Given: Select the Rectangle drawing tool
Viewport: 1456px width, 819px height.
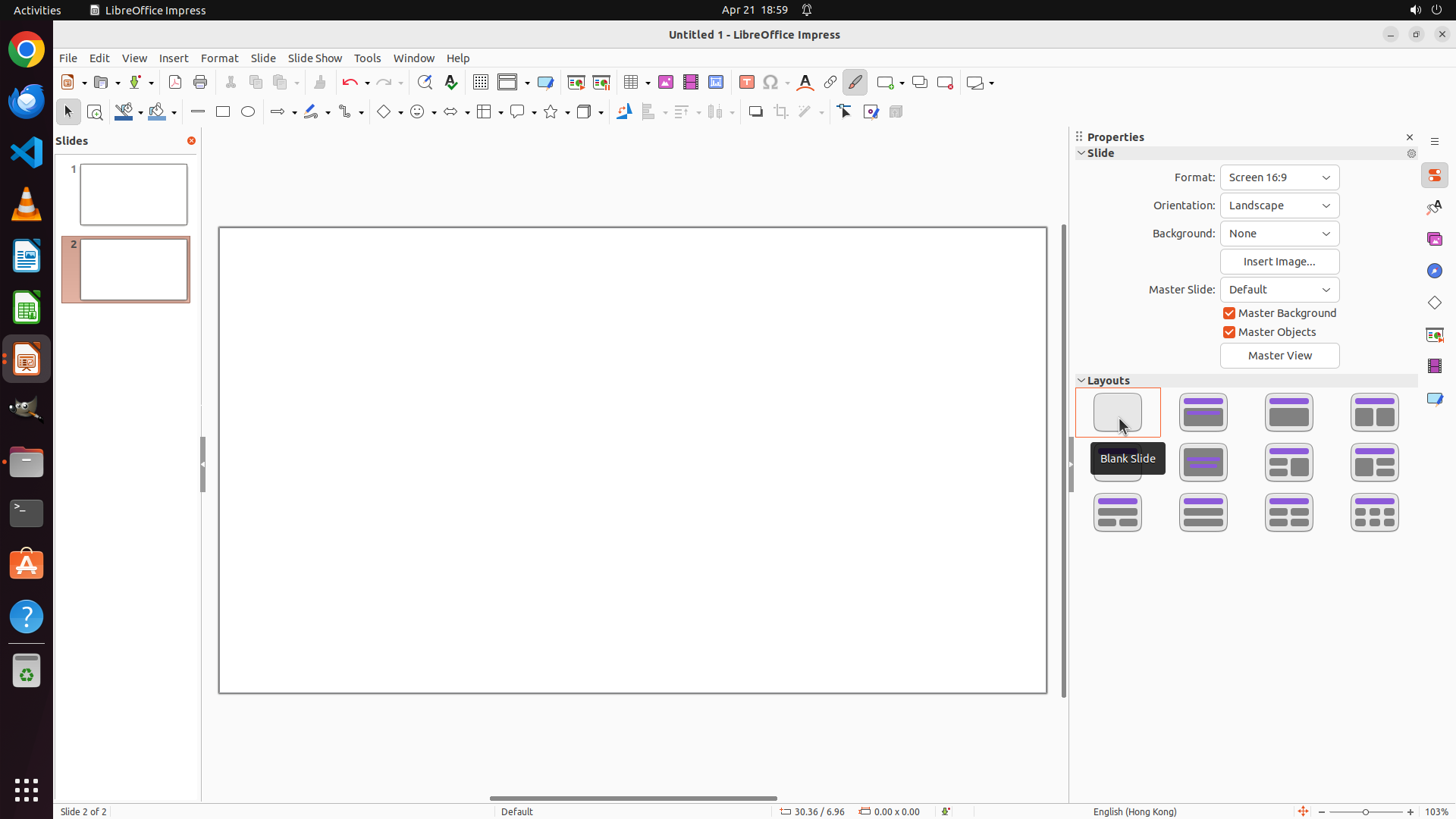Looking at the screenshot, I should point(223,112).
